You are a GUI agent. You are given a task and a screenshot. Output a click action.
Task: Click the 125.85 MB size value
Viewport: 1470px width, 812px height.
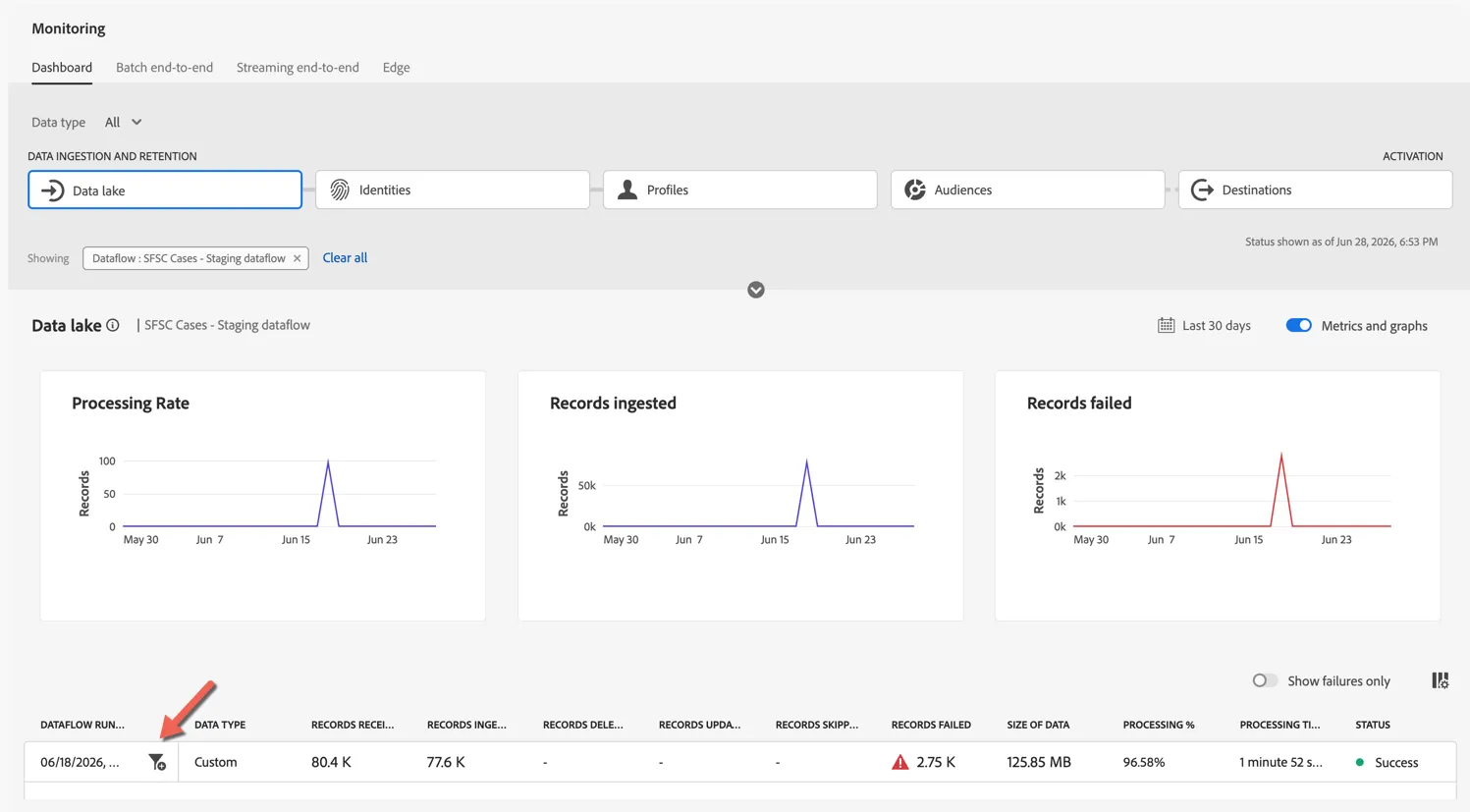[1039, 762]
